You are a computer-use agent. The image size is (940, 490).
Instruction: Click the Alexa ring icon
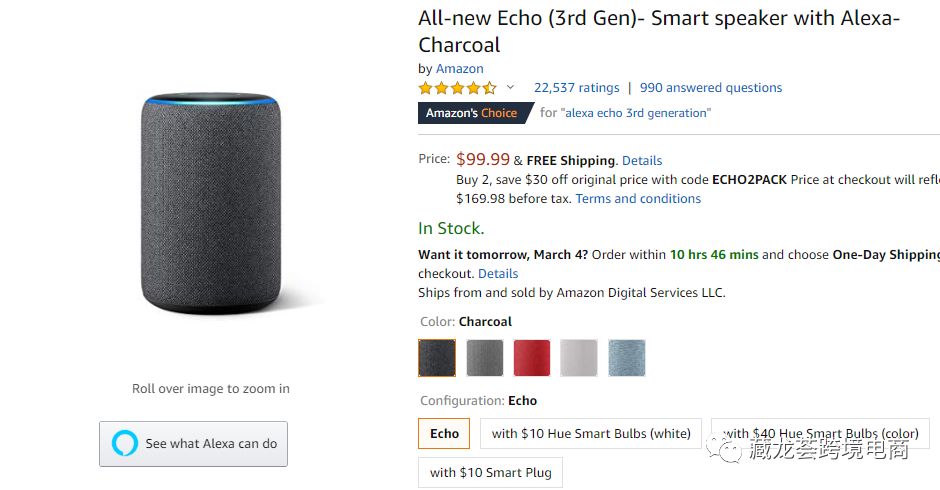(x=125, y=443)
